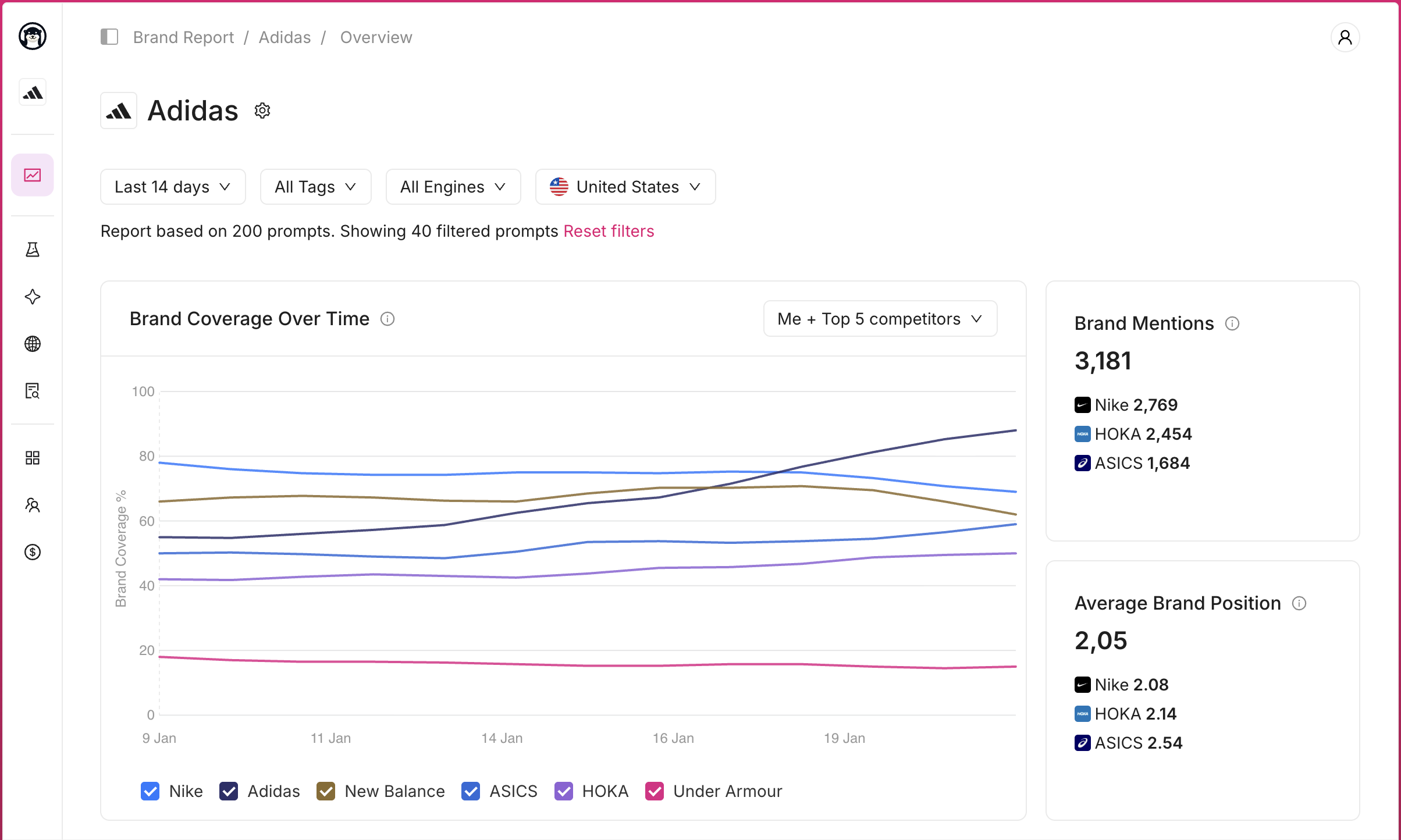The image size is (1401, 840).
Task: Click the Brand Mentions total 3,181
Action: pyautogui.click(x=1103, y=361)
